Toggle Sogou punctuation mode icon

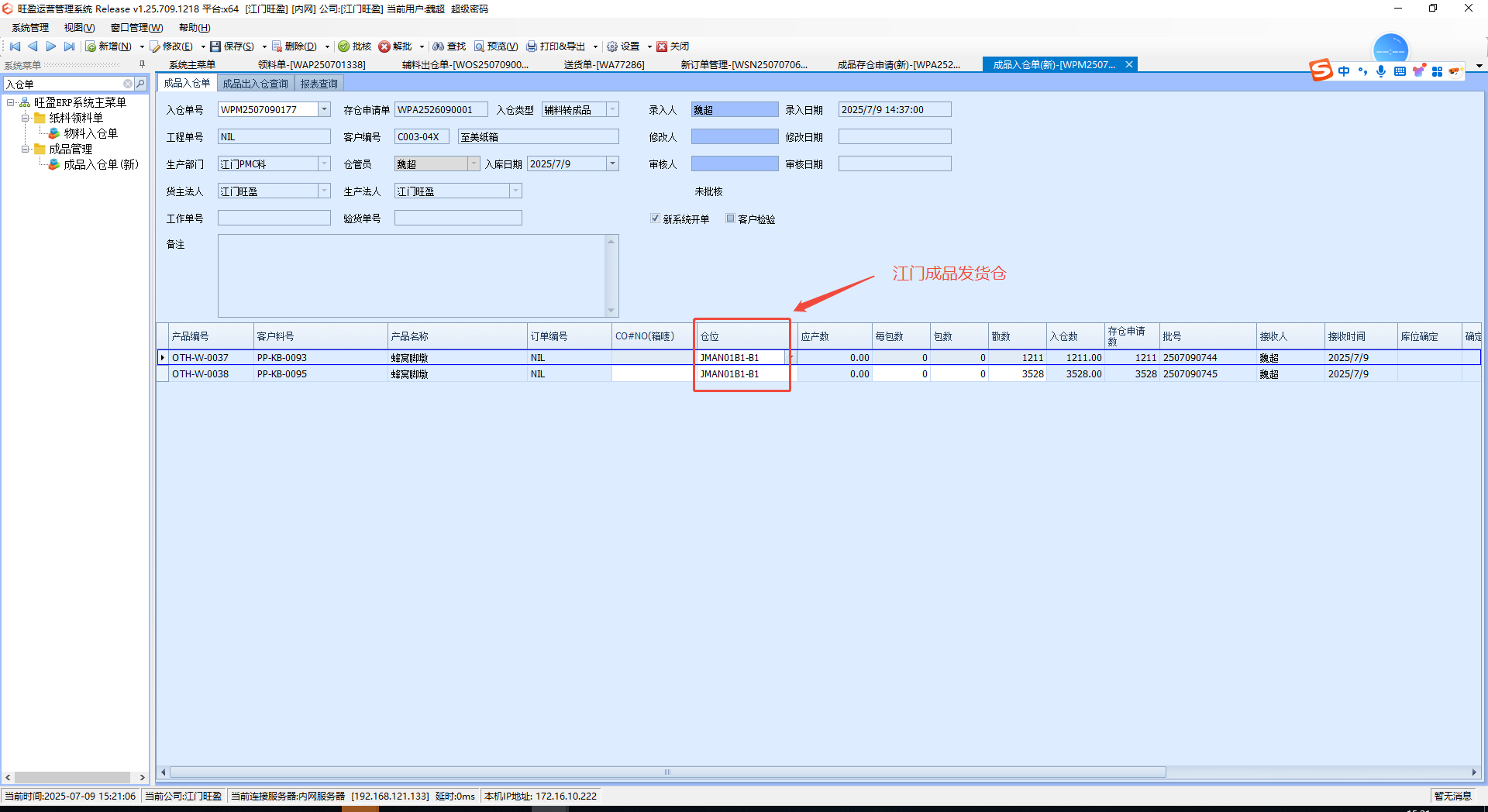(1362, 71)
